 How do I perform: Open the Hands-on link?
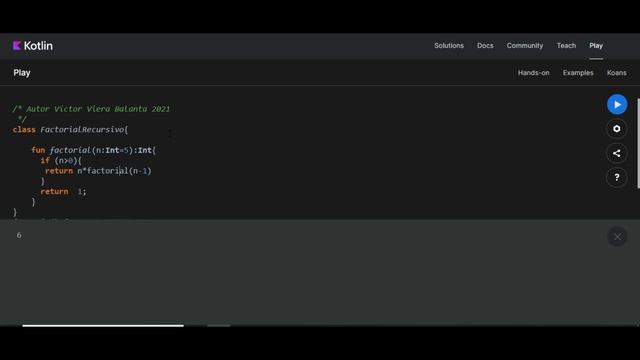click(533, 73)
